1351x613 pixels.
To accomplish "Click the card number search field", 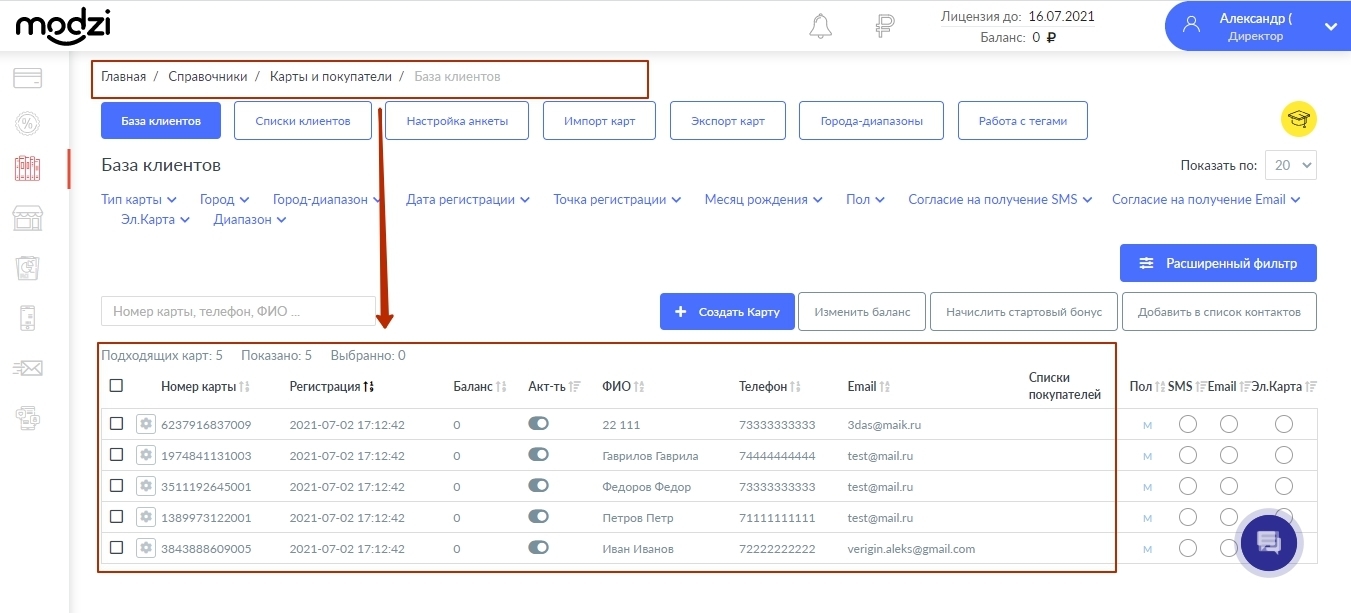I will pos(238,311).
